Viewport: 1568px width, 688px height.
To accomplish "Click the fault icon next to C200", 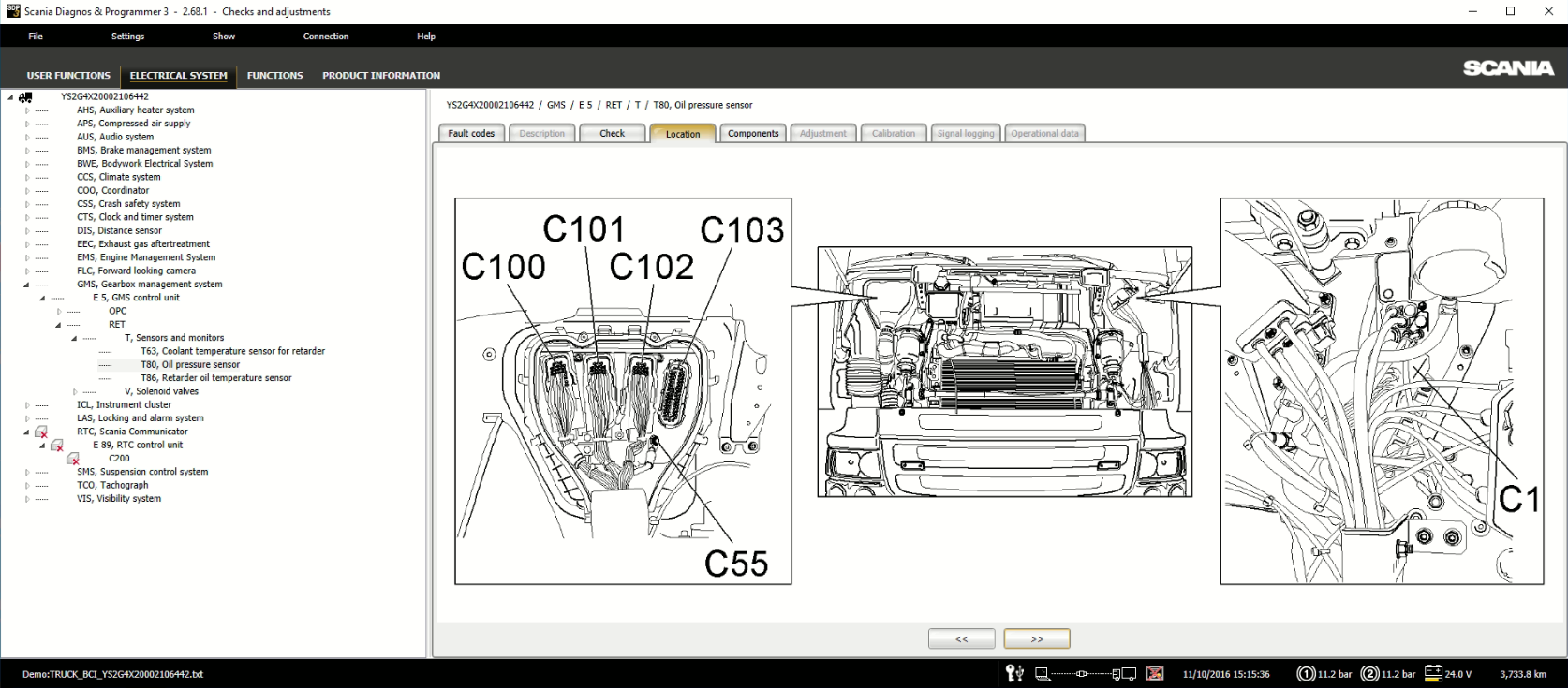I will 73,459.
